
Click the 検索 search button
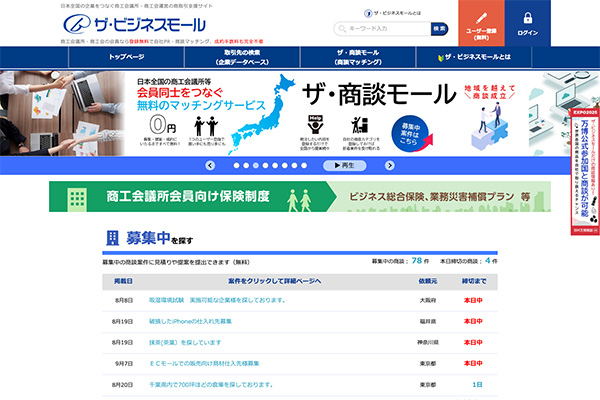tap(439, 29)
